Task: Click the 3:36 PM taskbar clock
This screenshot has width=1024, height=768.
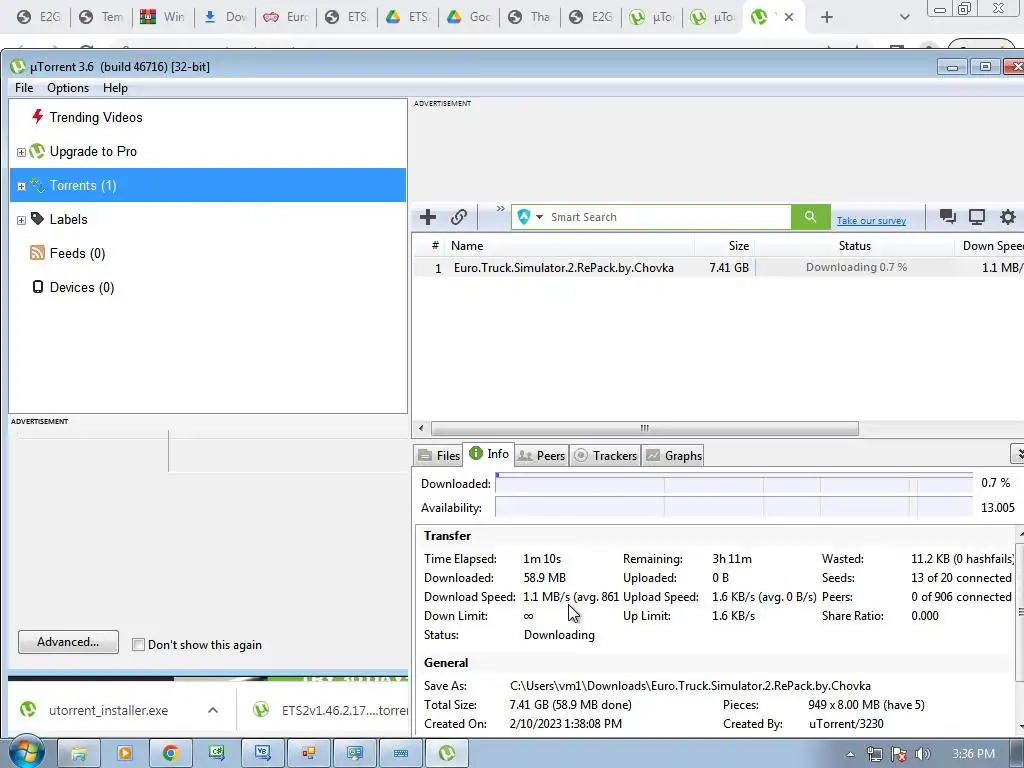Action: pos(973,754)
